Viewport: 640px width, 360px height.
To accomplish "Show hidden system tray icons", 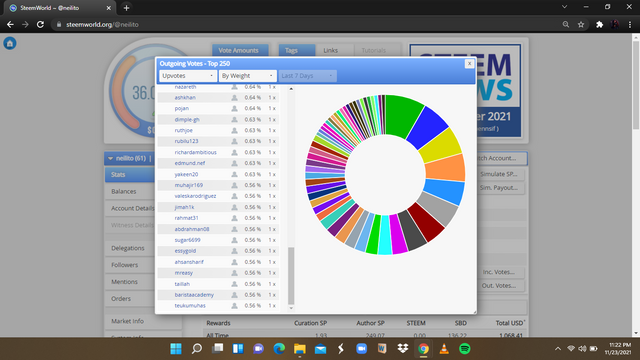I will [x=558, y=349].
